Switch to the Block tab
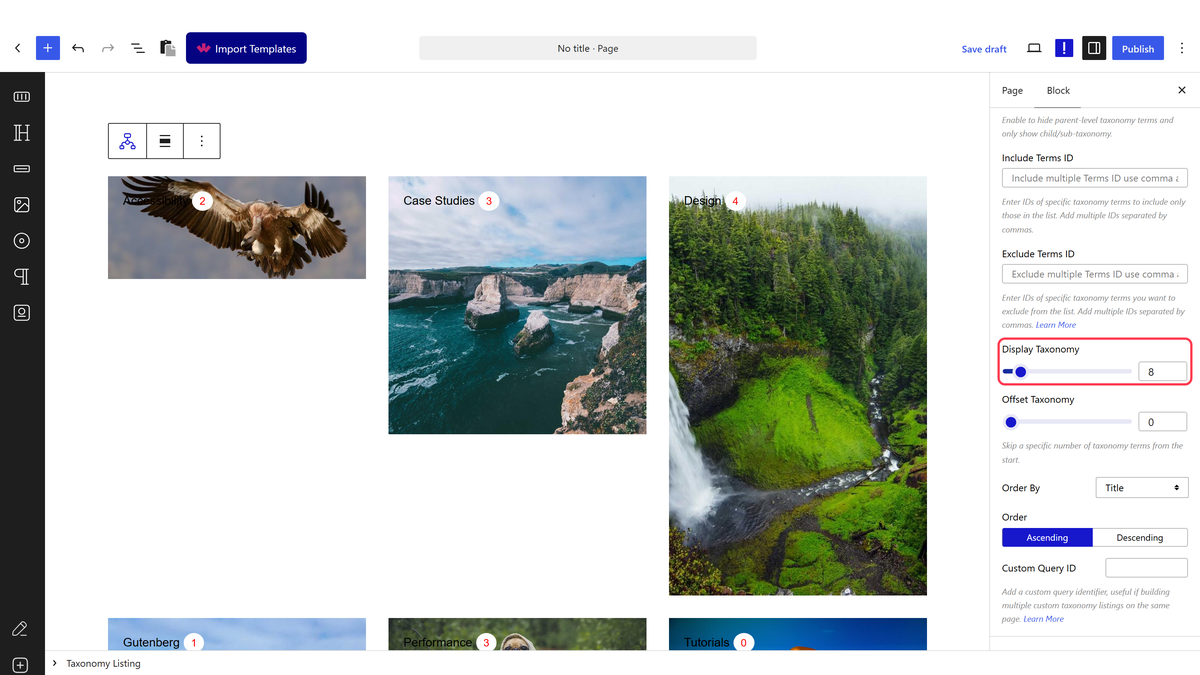 [x=1058, y=90]
